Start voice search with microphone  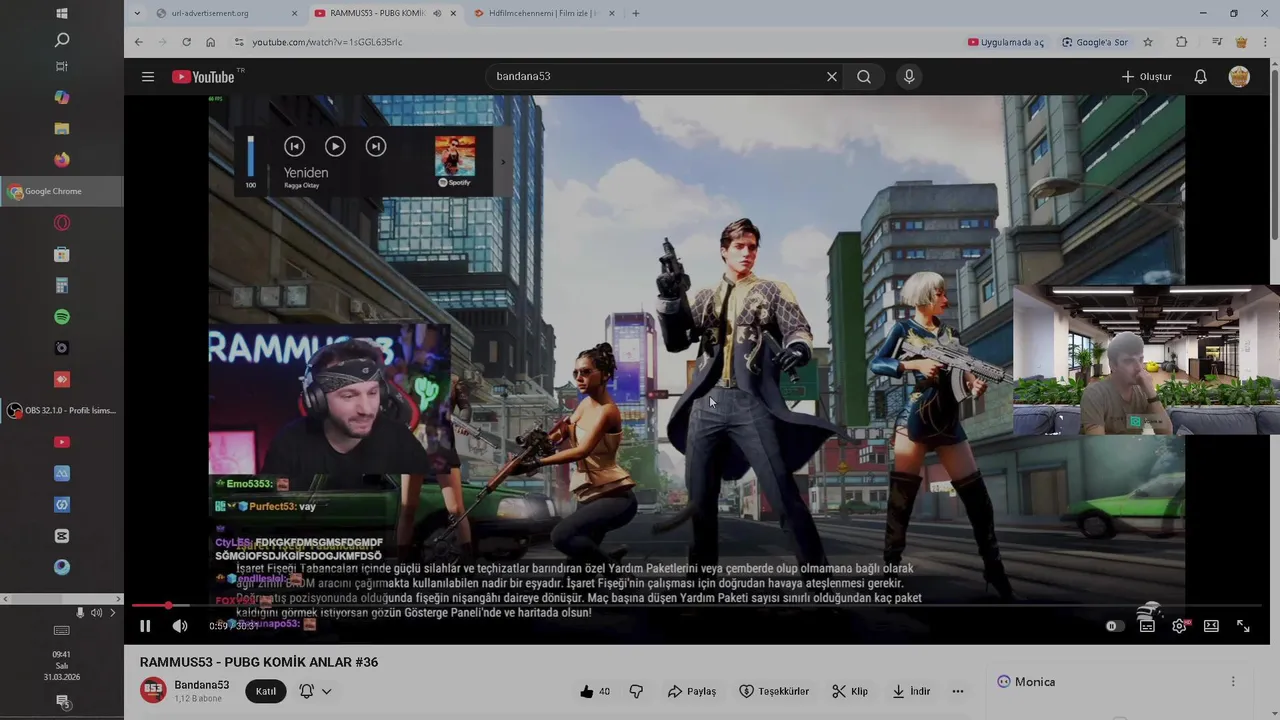909,77
